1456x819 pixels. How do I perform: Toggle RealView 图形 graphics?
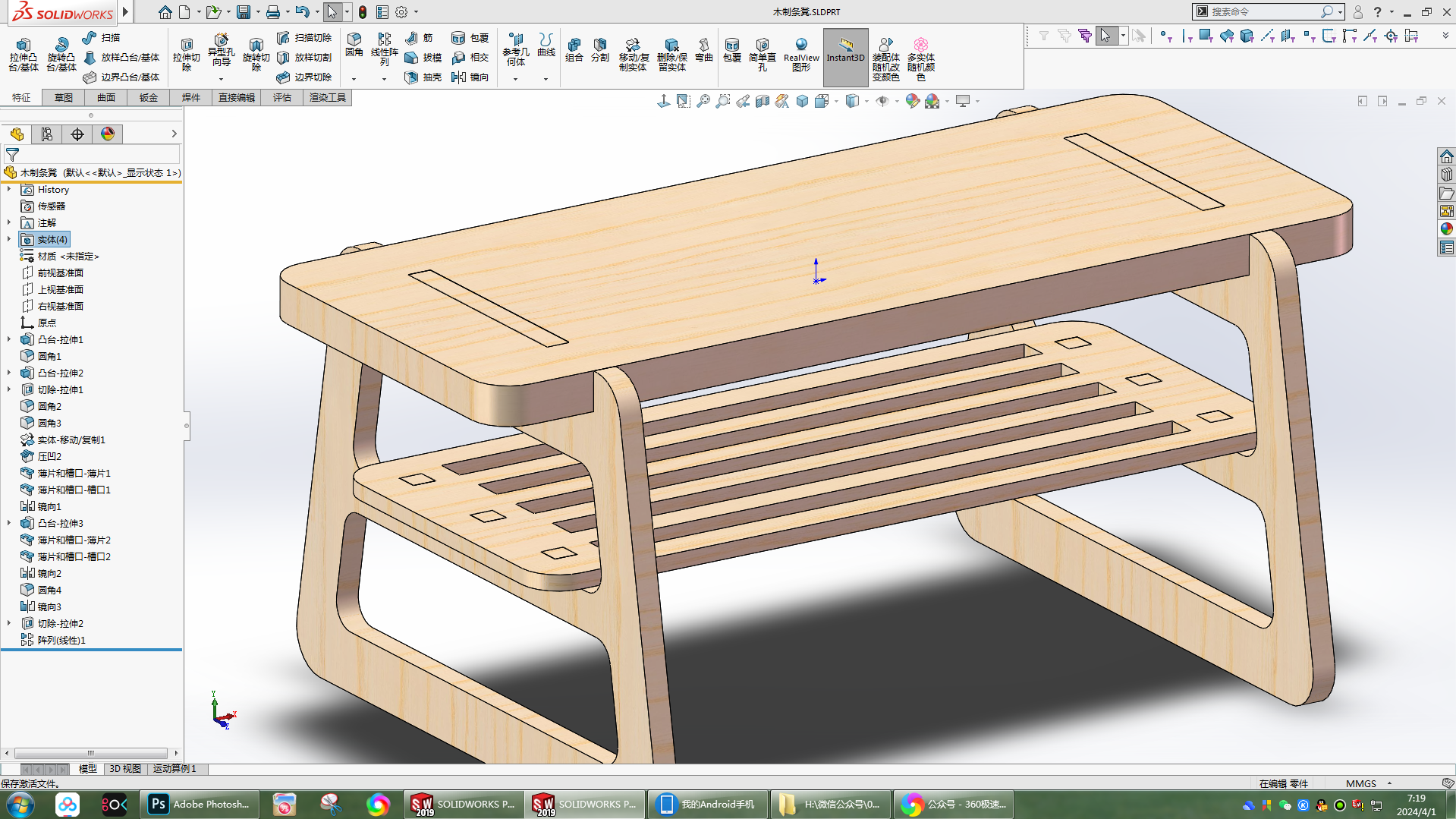point(801,55)
